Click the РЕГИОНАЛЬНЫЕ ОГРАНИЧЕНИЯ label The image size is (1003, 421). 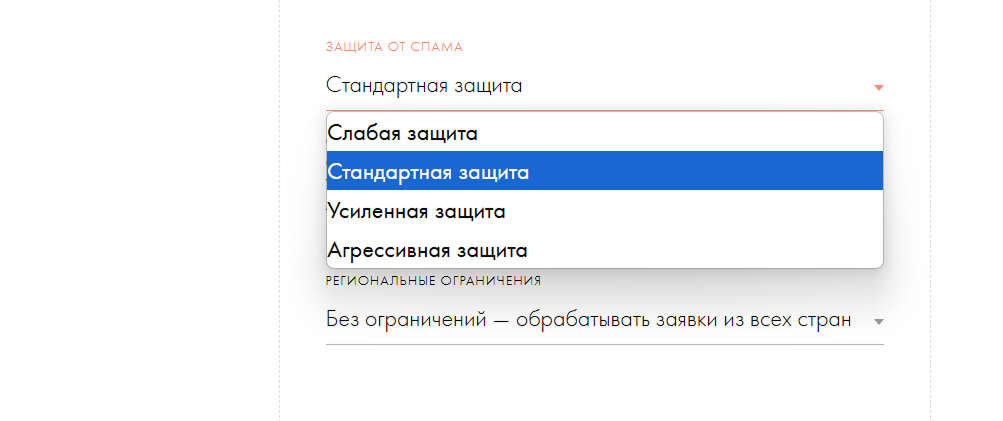tap(433, 281)
